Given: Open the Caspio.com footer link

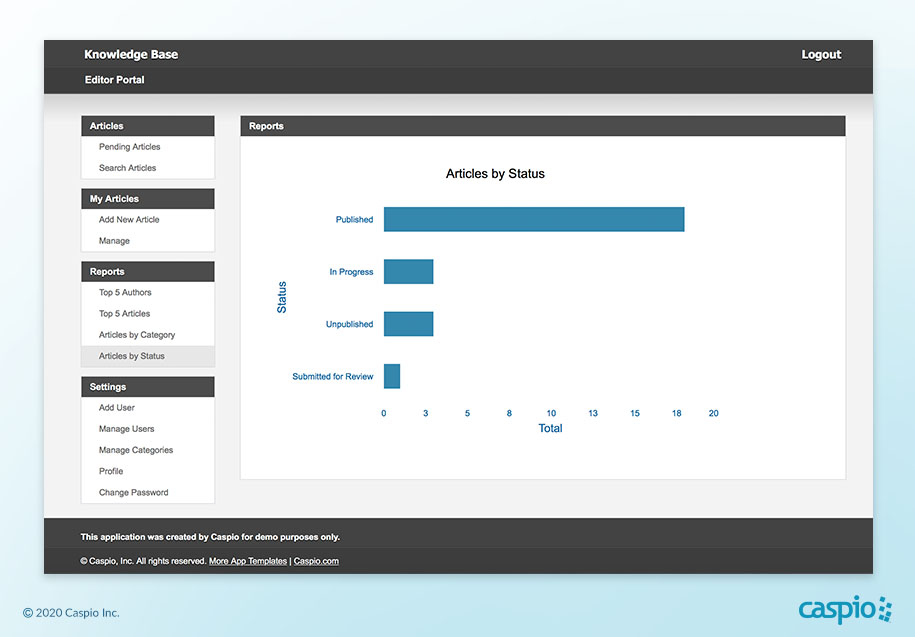Looking at the screenshot, I should click(316, 561).
